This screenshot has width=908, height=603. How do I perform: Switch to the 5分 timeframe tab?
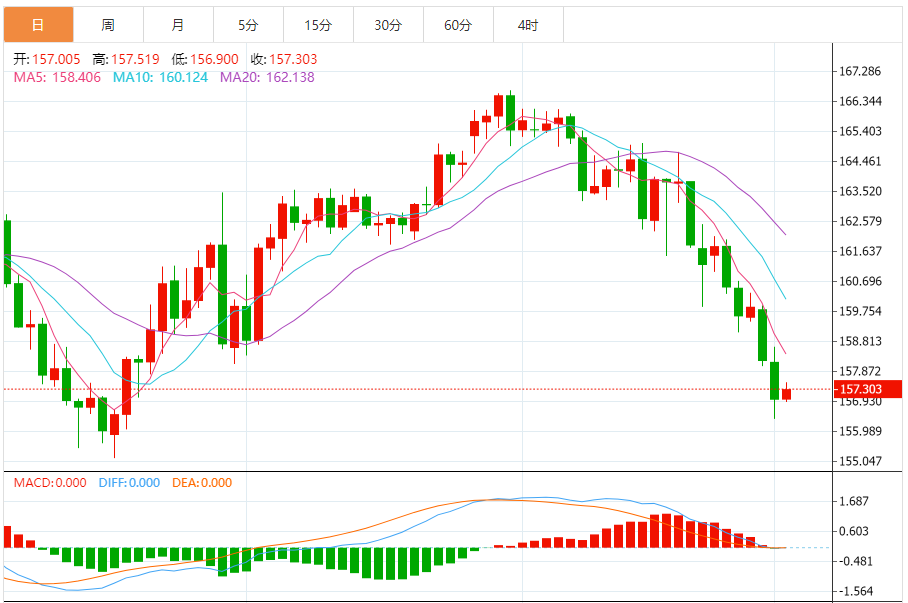click(248, 25)
